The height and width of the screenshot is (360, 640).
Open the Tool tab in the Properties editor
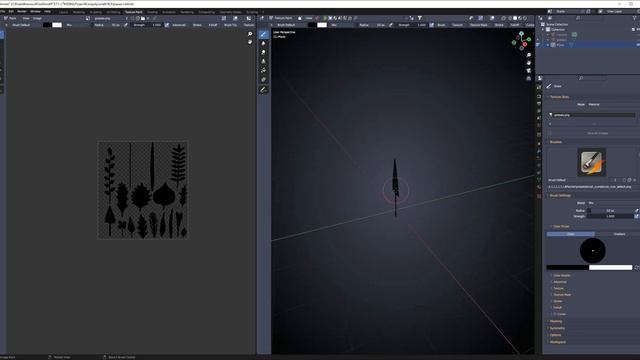539,87
